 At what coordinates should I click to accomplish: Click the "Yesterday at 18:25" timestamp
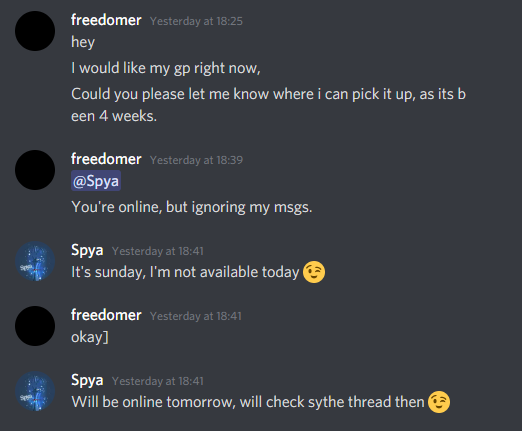coord(196,21)
